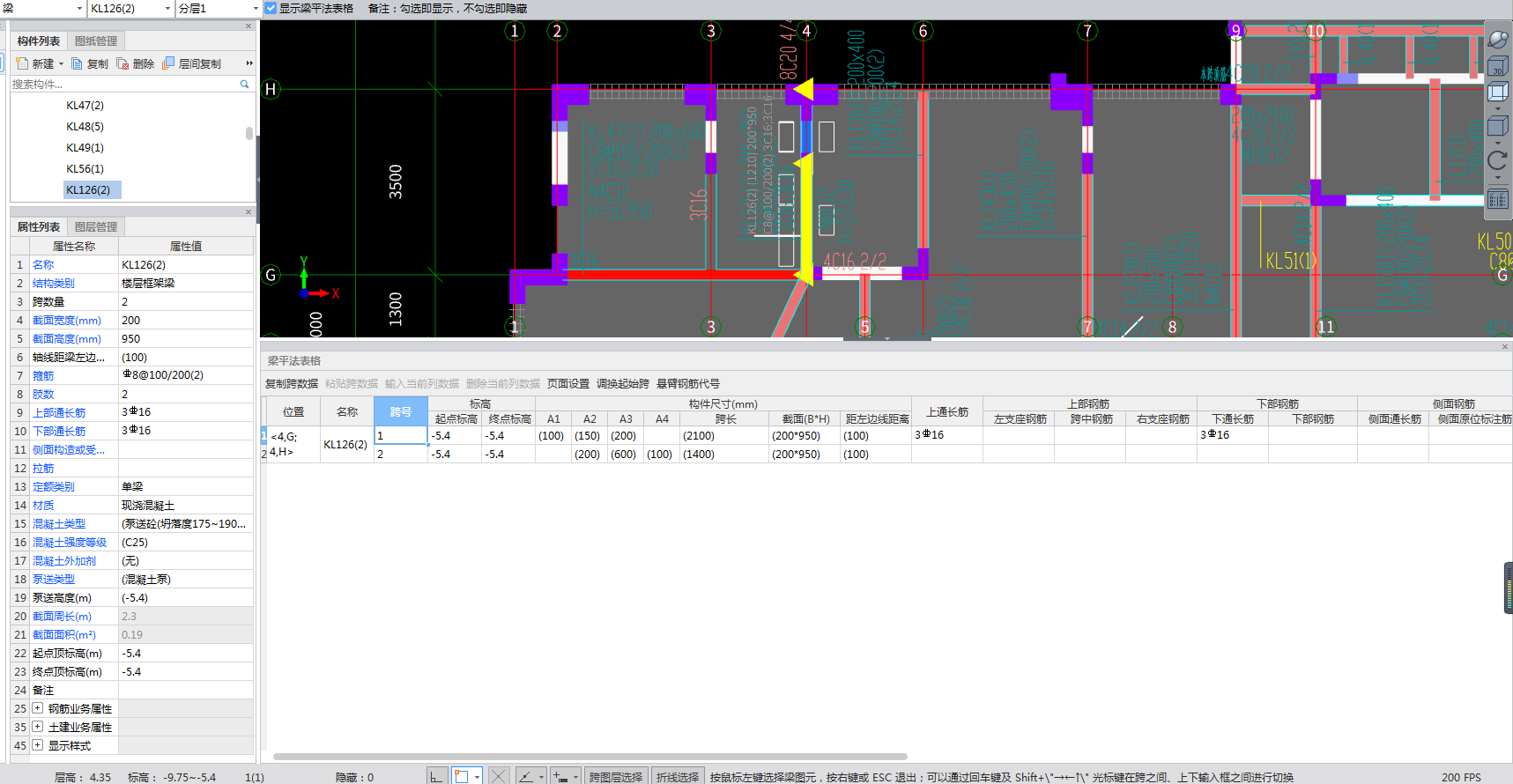Click the 上通长筋 column header
1513x784 pixels.
[x=947, y=411]
